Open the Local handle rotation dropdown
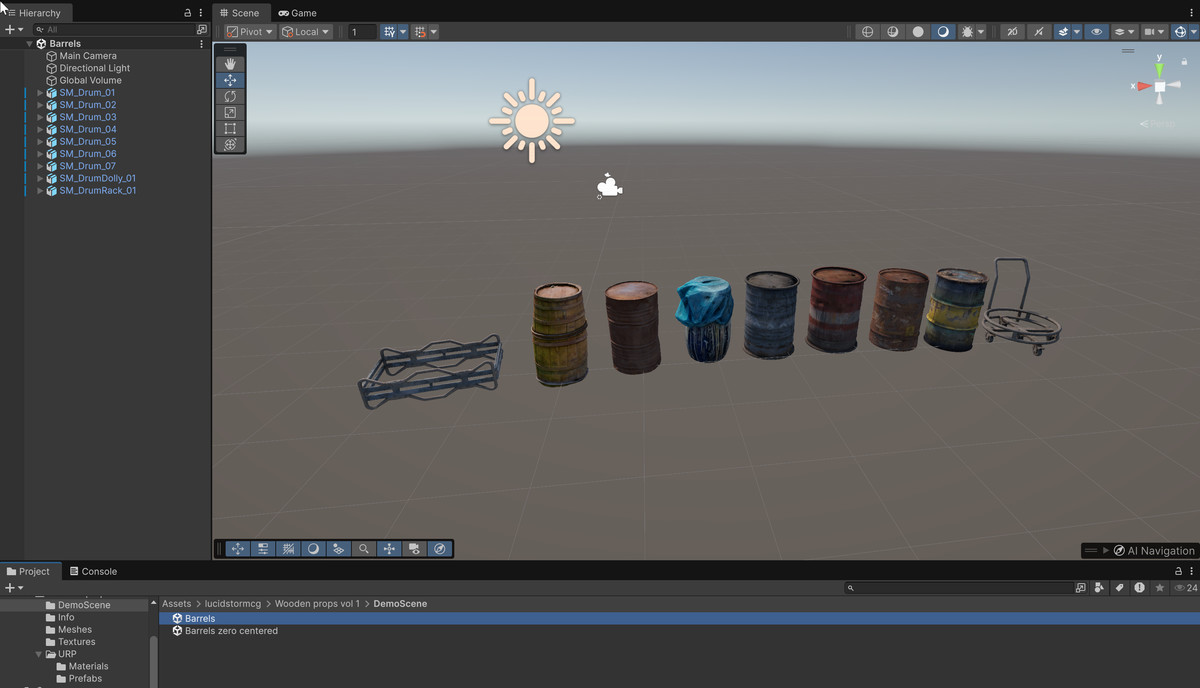 (305, 32)
